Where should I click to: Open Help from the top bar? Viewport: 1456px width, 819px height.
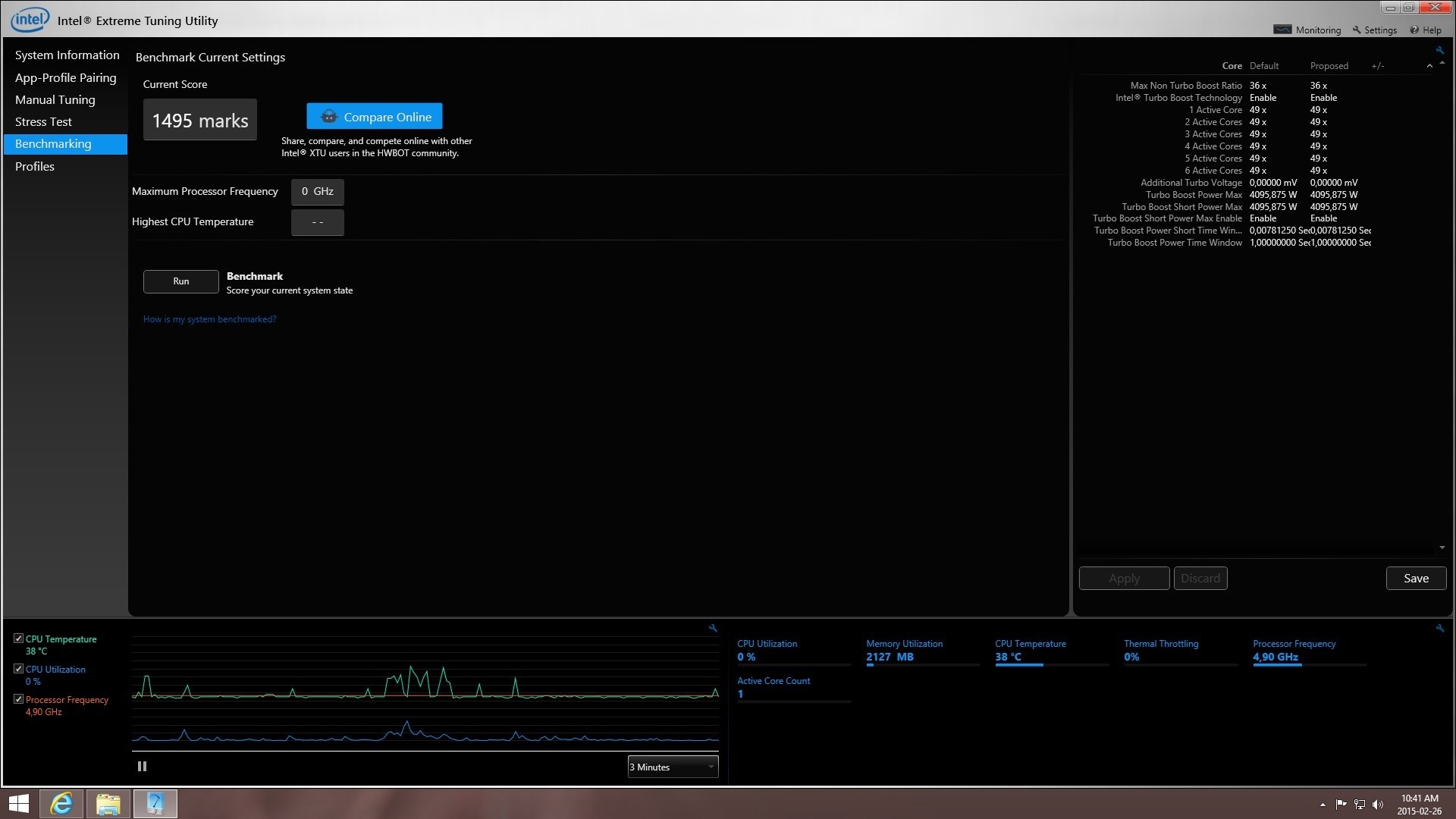point(1426,30)
